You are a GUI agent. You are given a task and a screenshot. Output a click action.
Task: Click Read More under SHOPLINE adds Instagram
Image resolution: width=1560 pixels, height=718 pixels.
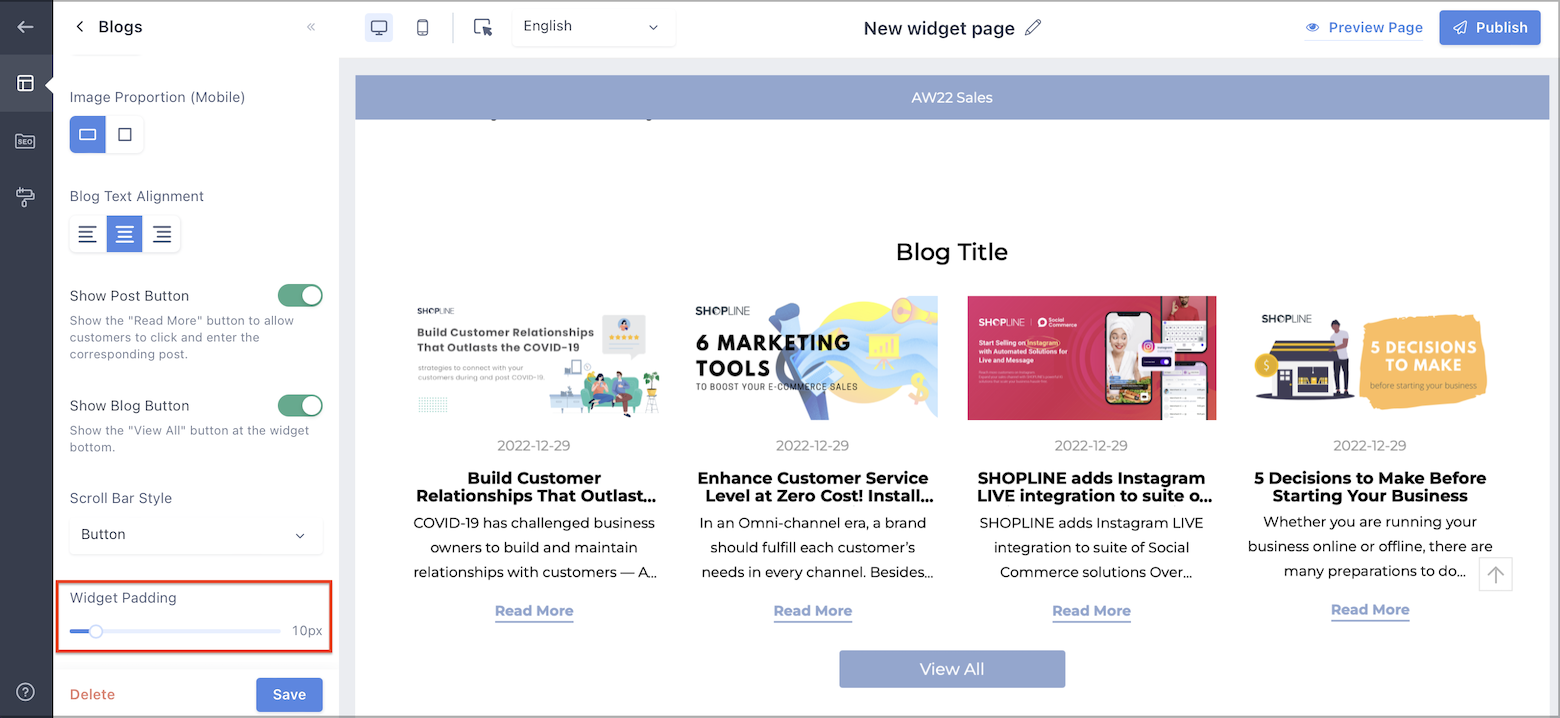[1092, 611]
